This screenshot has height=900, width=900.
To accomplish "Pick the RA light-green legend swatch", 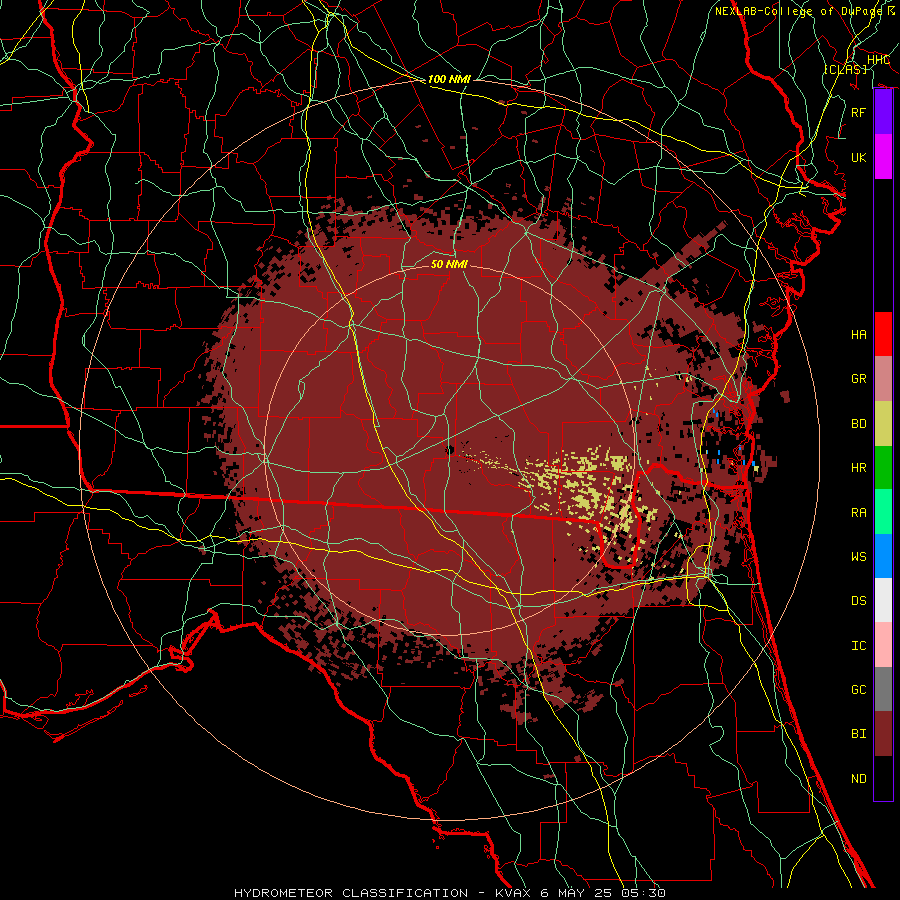I will (883, 512).
